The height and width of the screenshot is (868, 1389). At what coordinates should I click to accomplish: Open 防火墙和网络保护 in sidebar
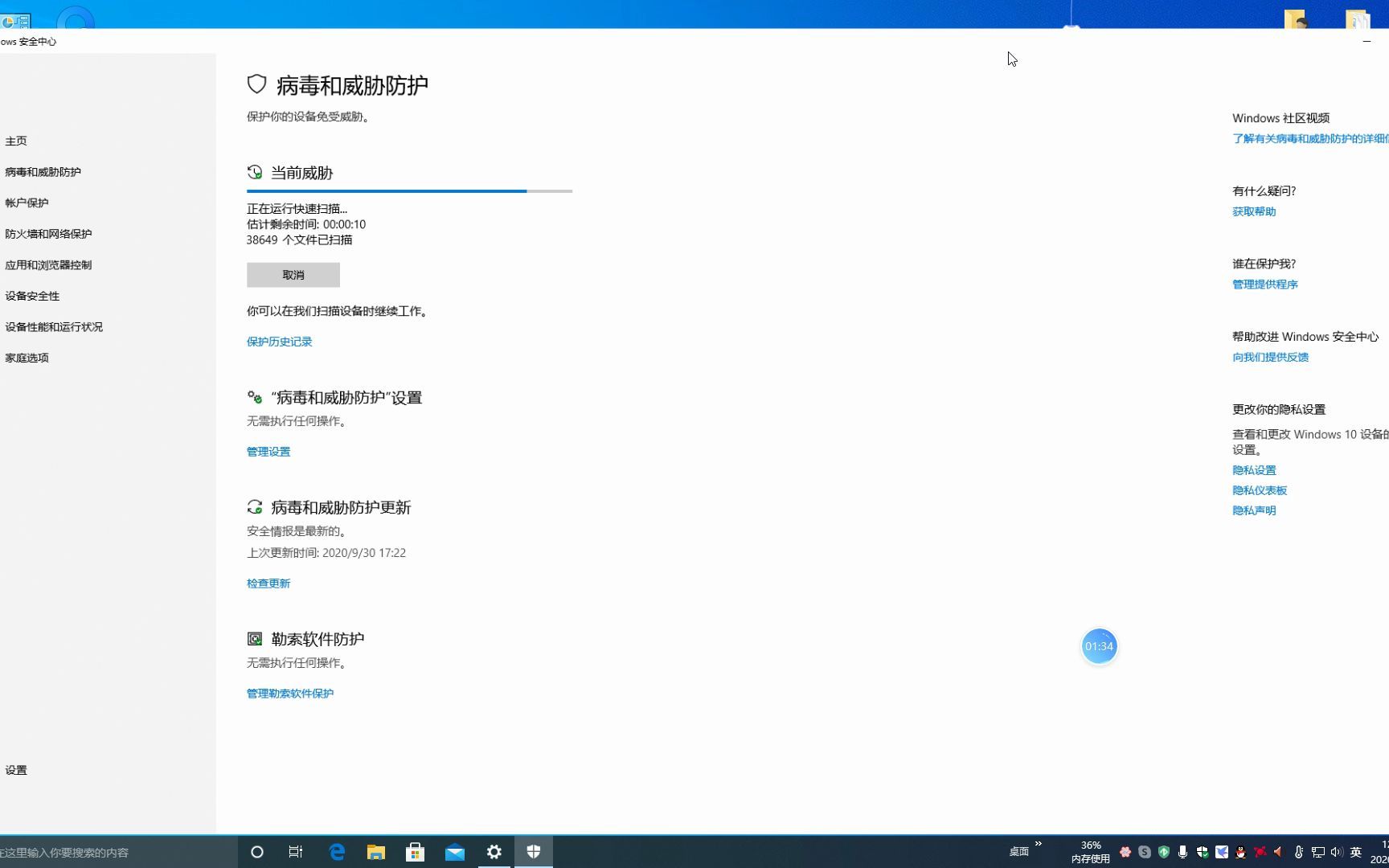pos(48,234)
